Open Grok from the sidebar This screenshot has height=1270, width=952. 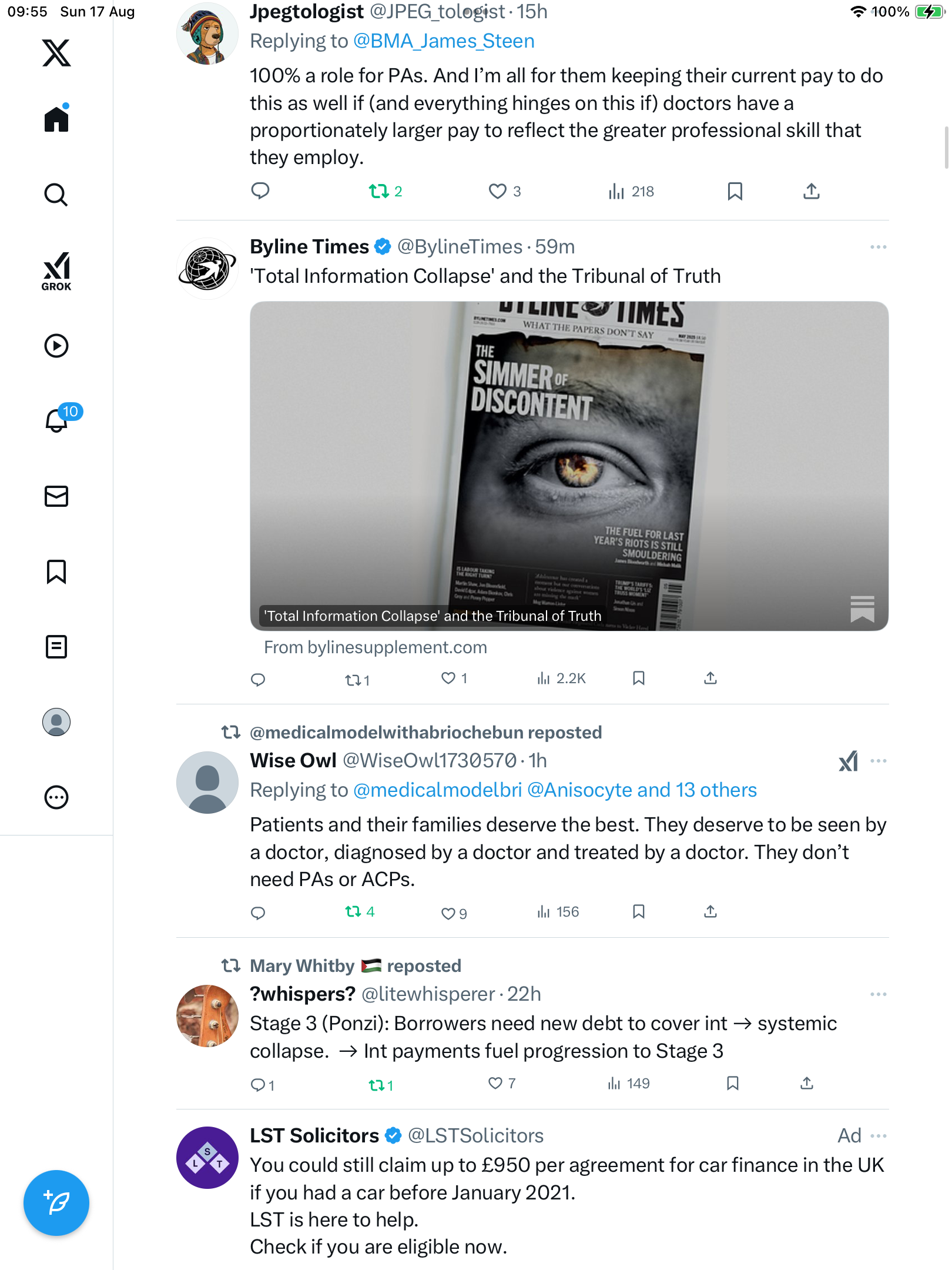tap(56, 272)
